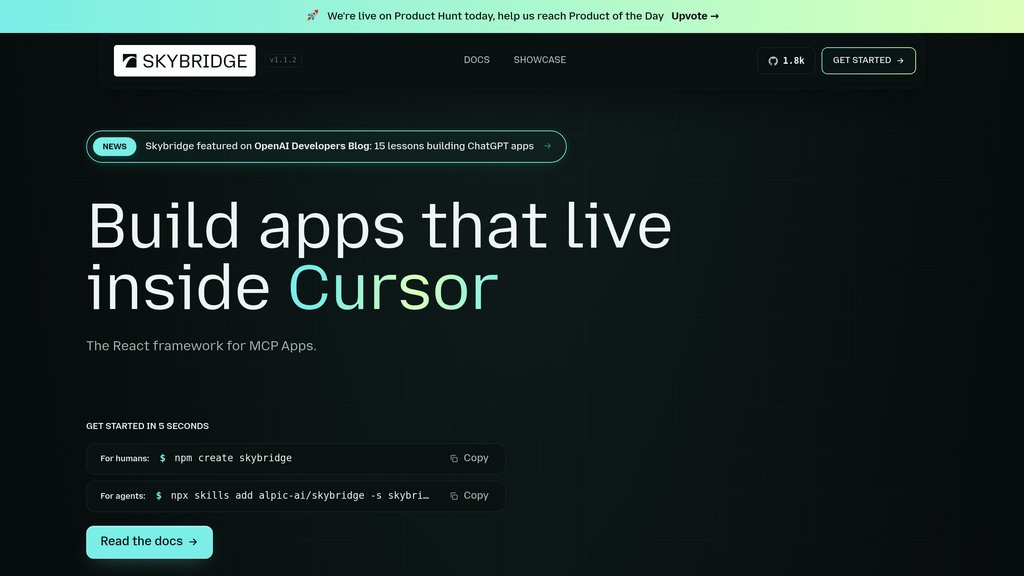
Task: Copy the npx skills add command
Action: click(x=469, y=496)
